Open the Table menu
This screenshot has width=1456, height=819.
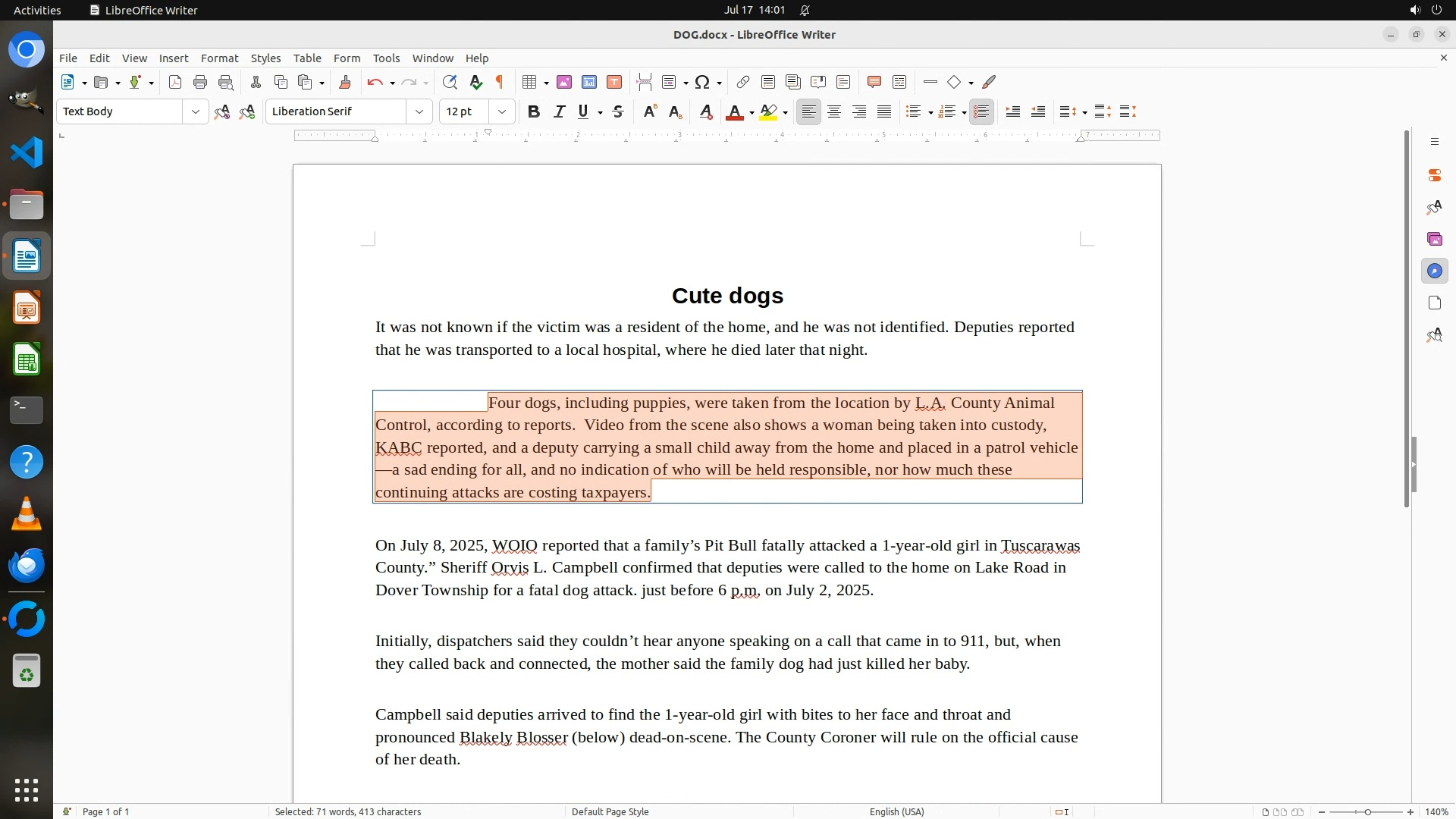(x=307, y=58)
